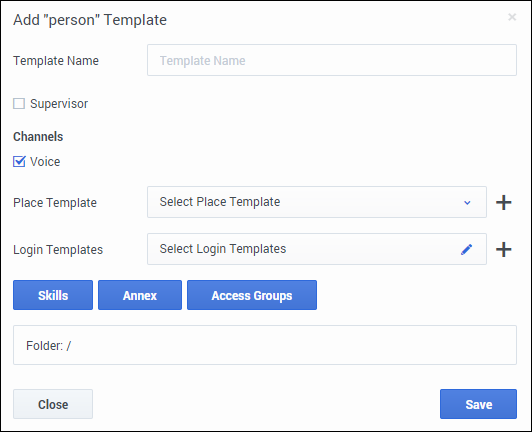Image resolution: width=532 pixels, height=432 pixels.
Task: Save the person template
Action: pos(478,404)
